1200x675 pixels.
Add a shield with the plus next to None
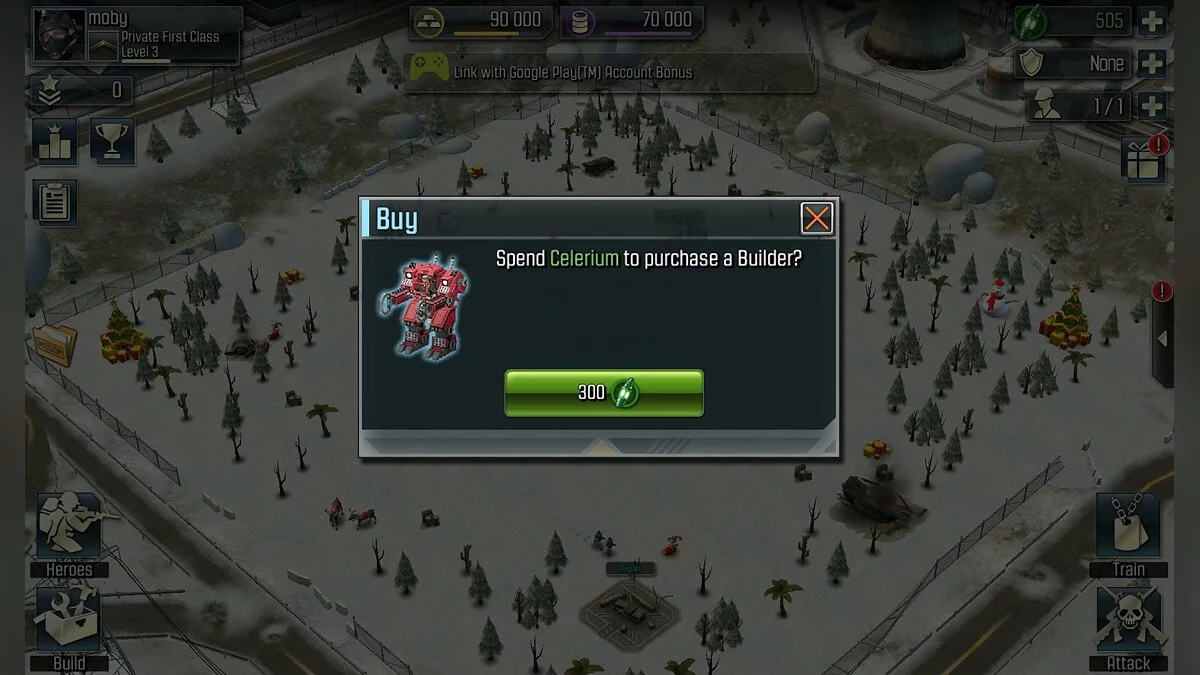(1152, 64)
